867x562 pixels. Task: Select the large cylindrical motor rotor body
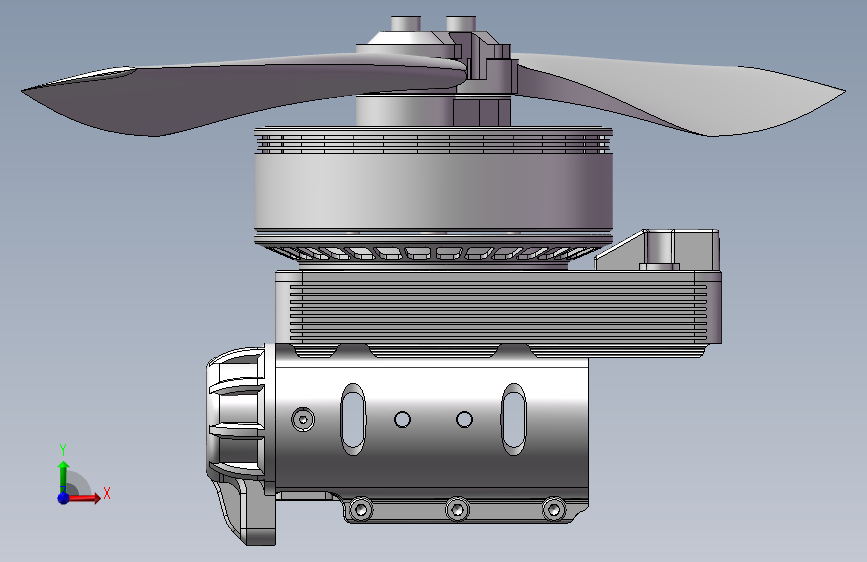pyautogui.click(x=433, y=191)
